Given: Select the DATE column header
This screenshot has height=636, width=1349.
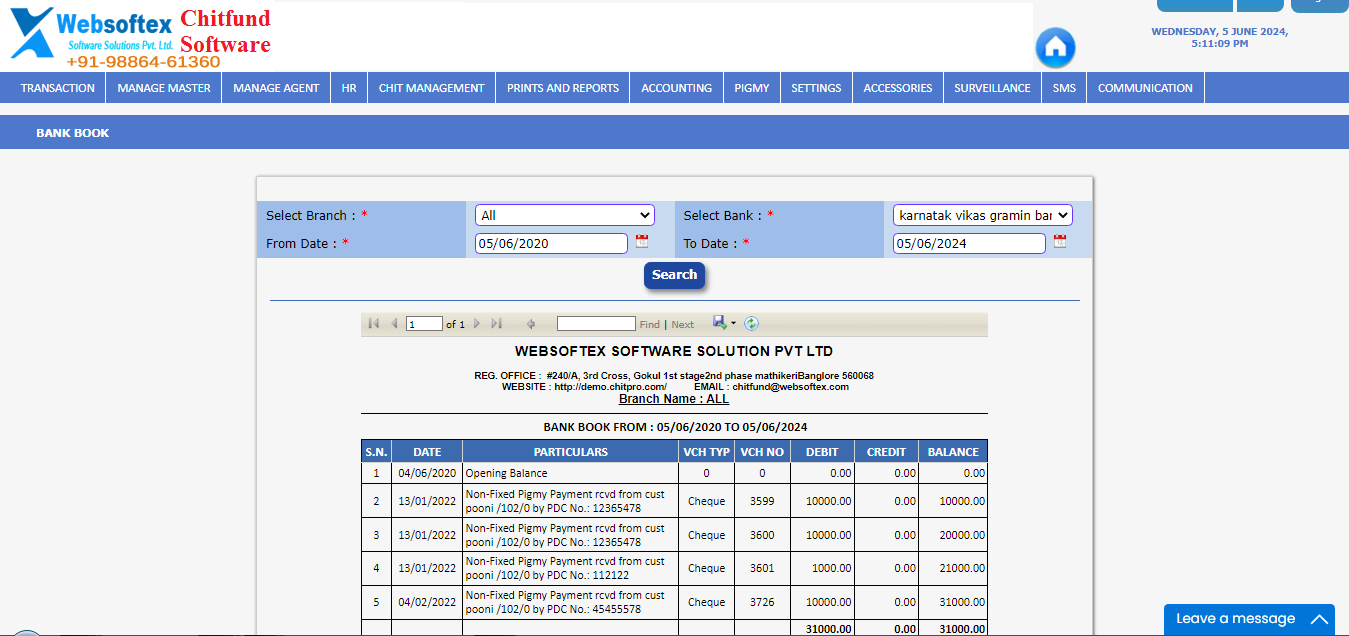Looking at the screenshot, I should tap(427, 452).
